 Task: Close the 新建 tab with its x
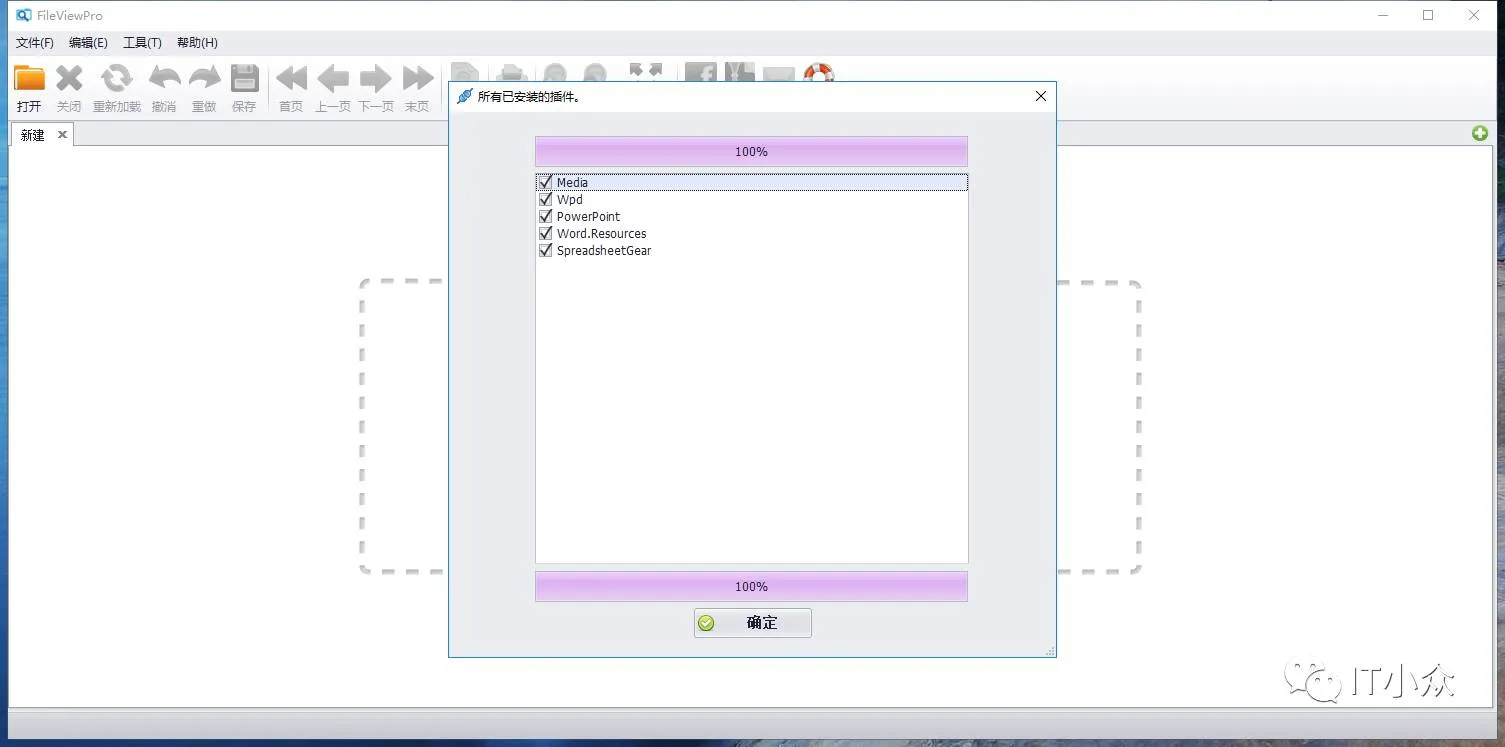tap(62, 134)
